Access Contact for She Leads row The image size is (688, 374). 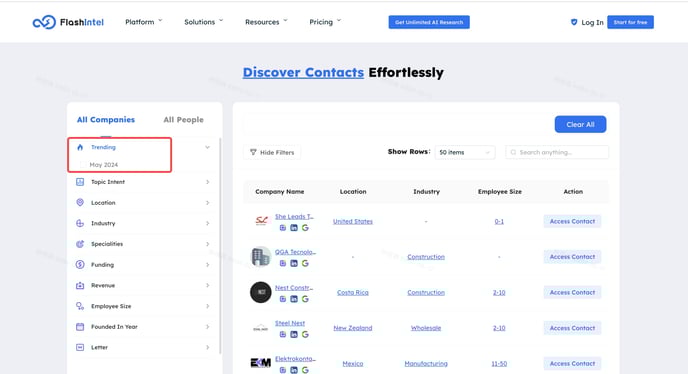[572, 221]
